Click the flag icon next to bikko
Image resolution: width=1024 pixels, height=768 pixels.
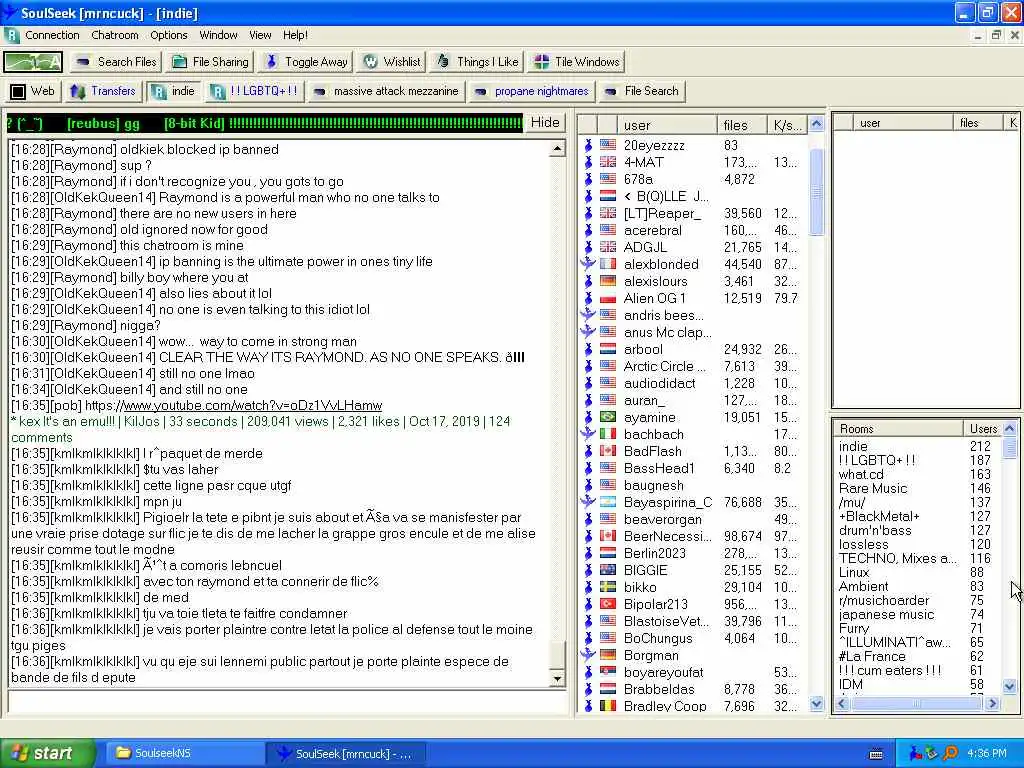point(608,586)
